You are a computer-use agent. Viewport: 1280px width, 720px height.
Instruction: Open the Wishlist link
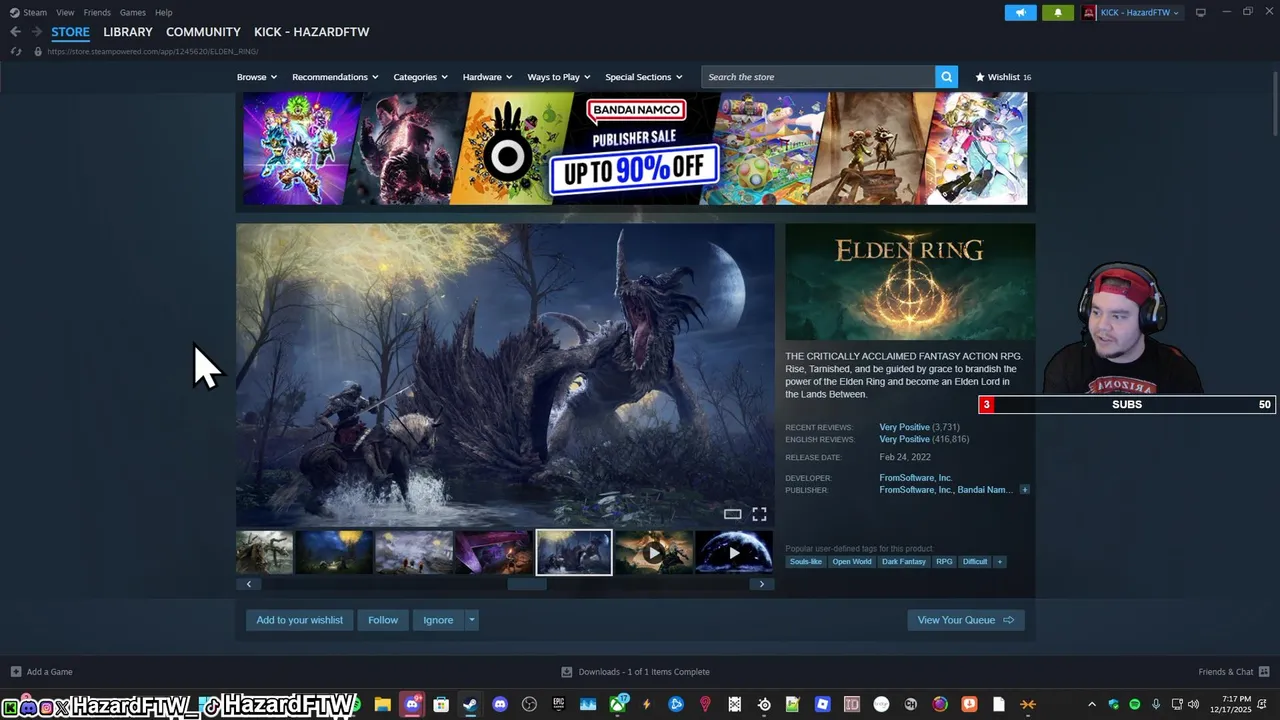1003,77
